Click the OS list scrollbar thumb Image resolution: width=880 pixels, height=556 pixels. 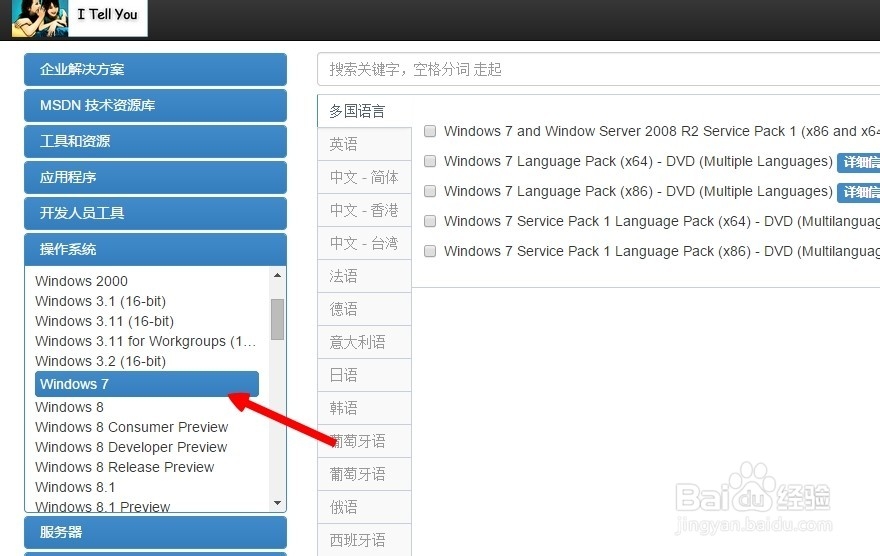point(277,319)
